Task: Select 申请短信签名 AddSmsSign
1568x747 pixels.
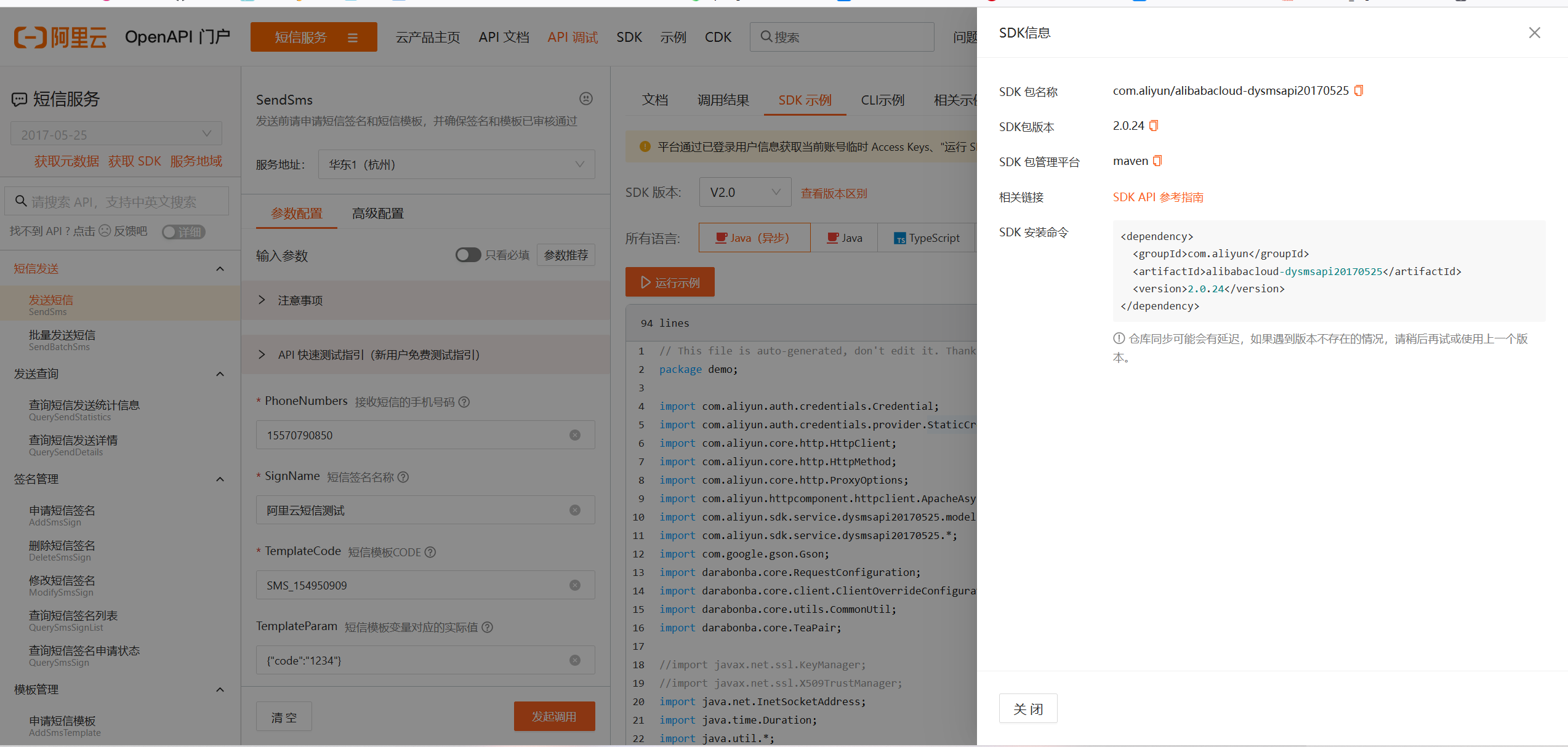Action: click(x=120, y=515)
